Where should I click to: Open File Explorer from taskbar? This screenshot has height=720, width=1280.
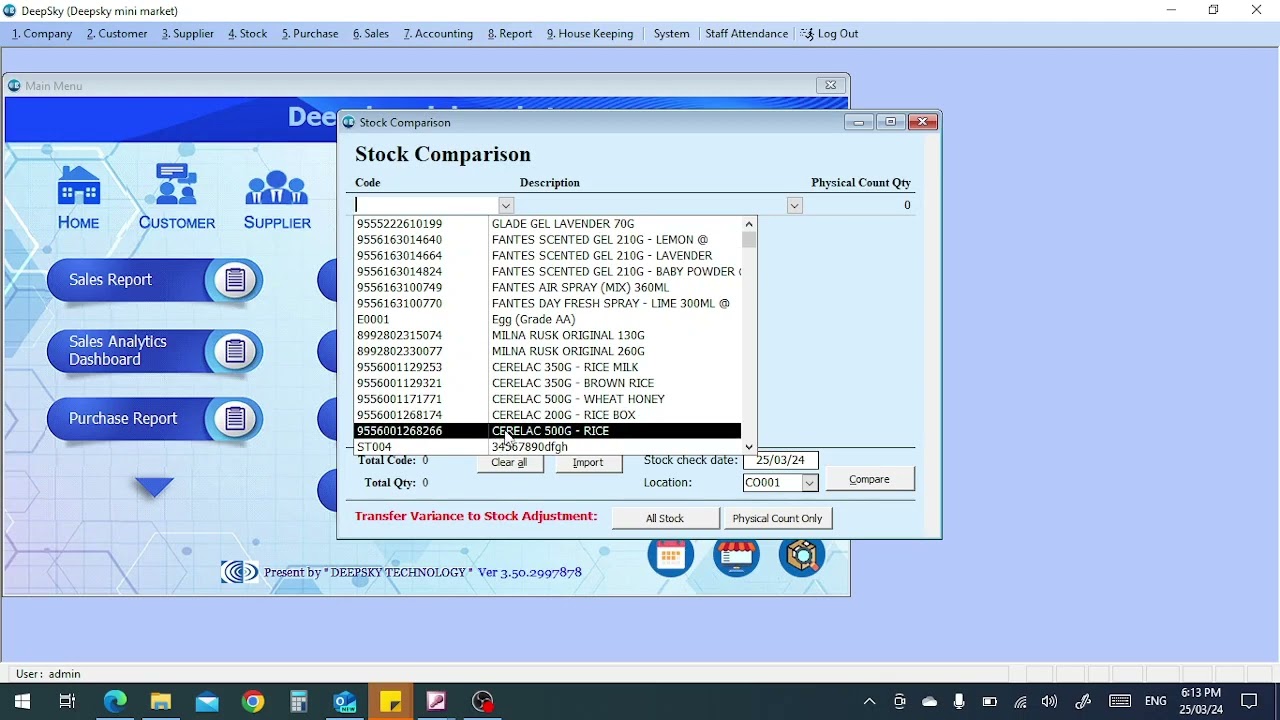pyautogui.click(x=161, y=701)
